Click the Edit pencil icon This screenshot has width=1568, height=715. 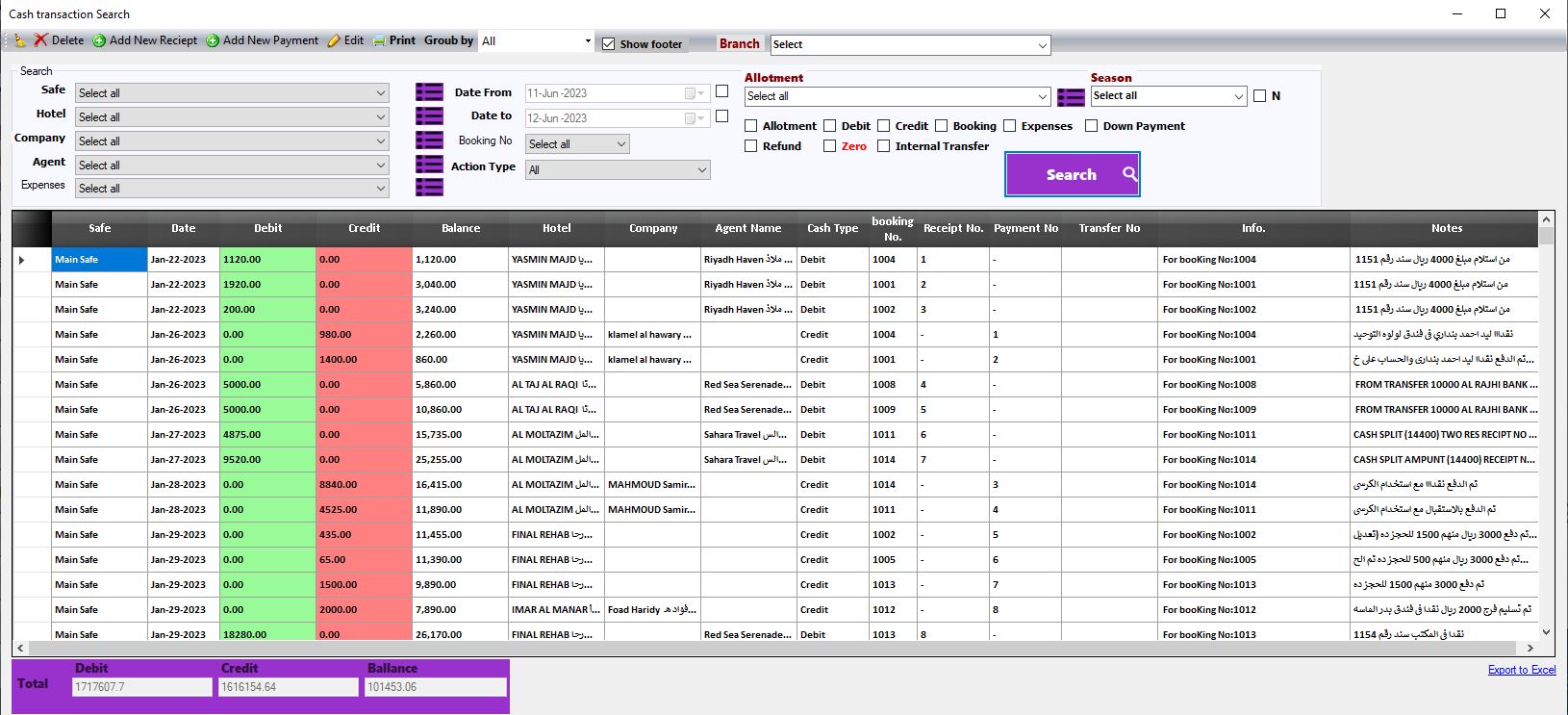334,40
